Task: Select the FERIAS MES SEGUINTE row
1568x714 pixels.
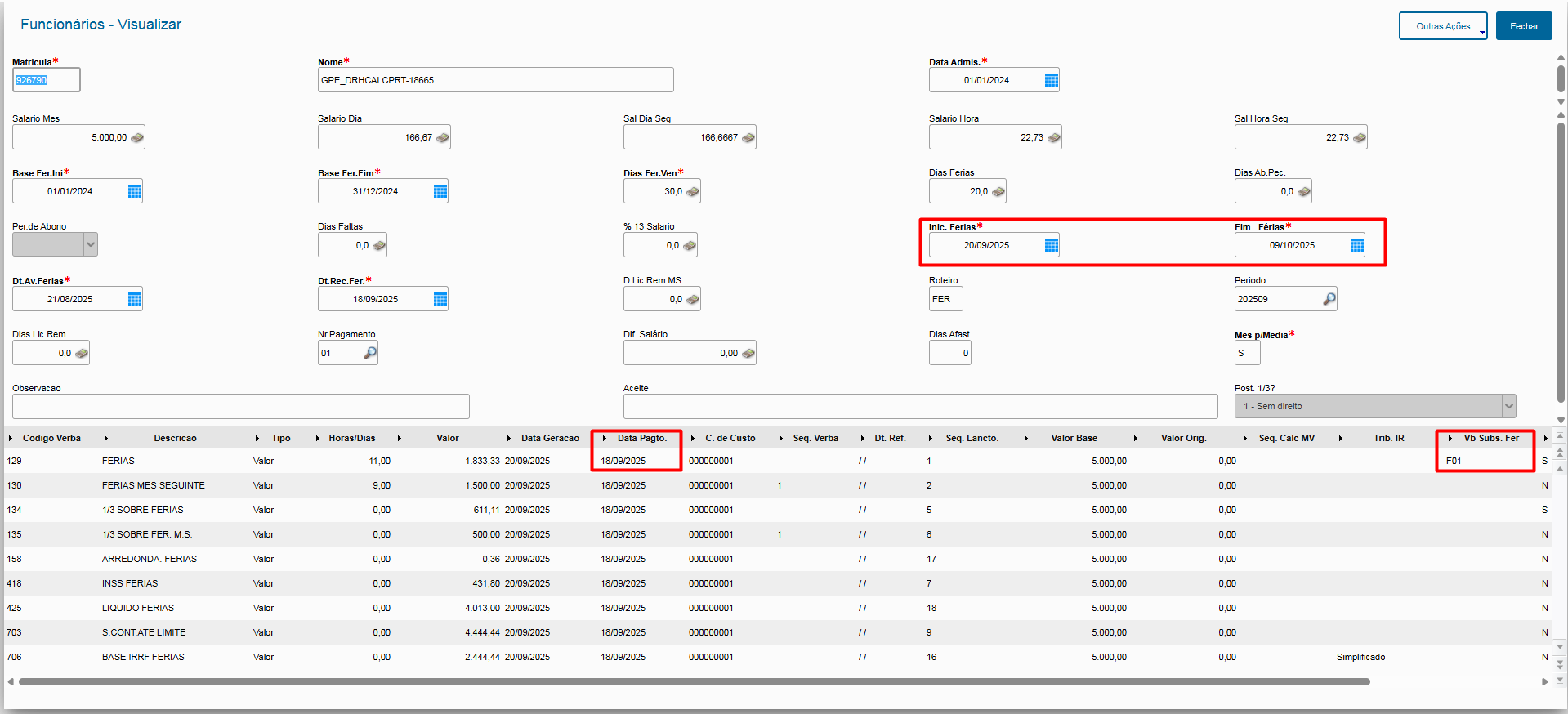Action: tap(778, 485)
